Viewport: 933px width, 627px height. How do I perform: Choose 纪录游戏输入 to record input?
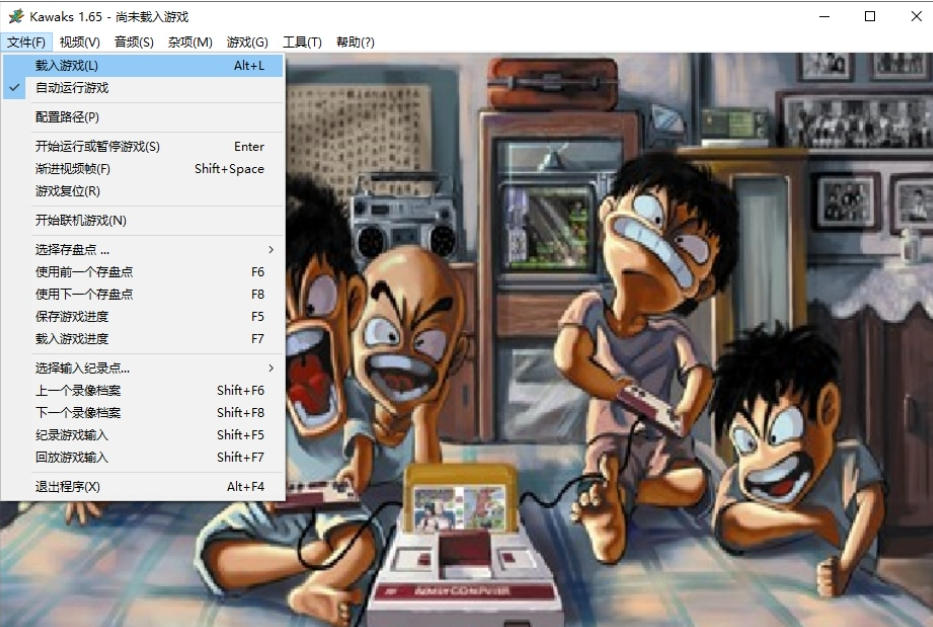tap(143, 435)
